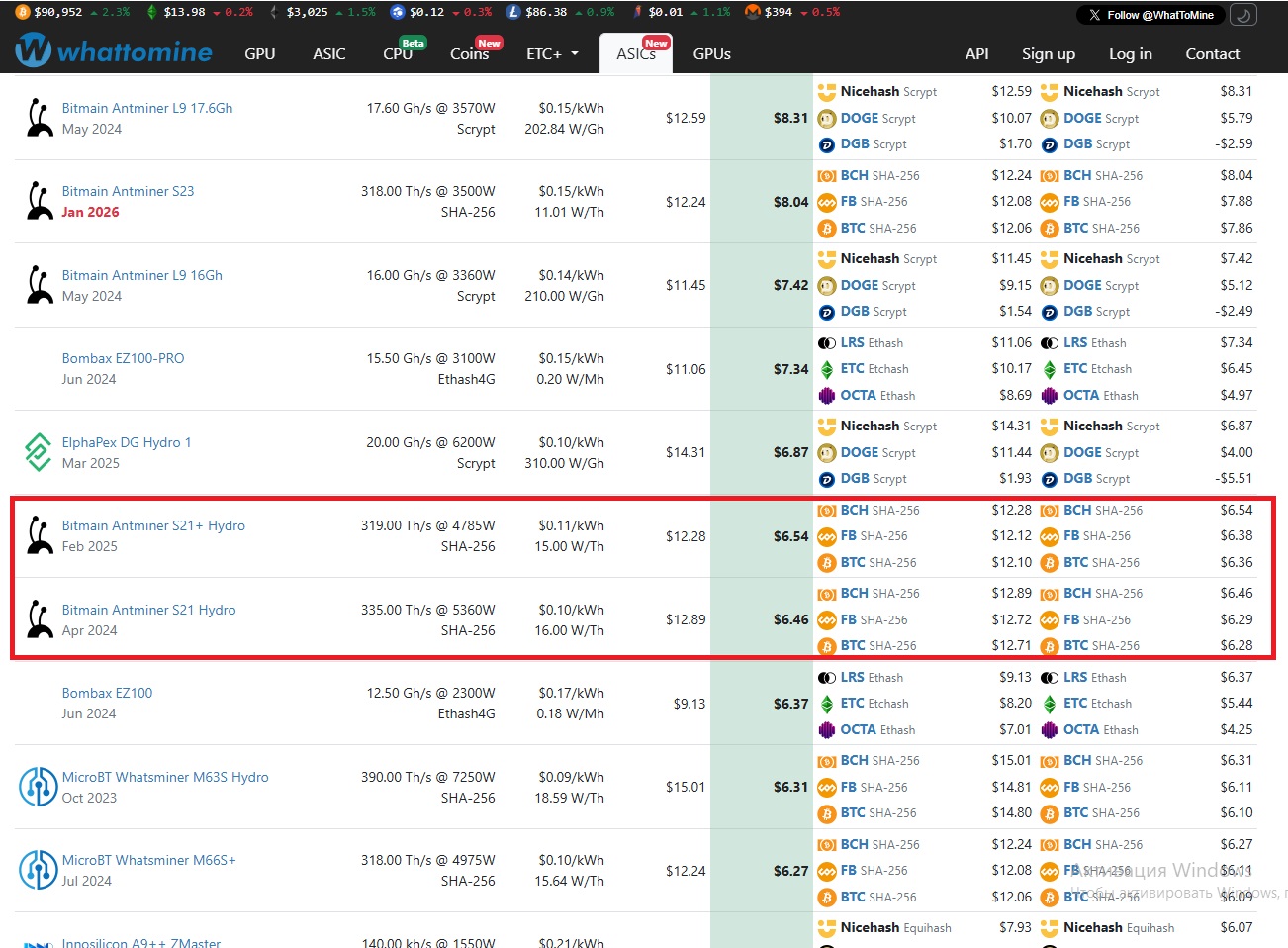Click the Bitmain logo beside Antminer L9 17.6Gh
1288x948 pixels.
click(x=39, y=118)
